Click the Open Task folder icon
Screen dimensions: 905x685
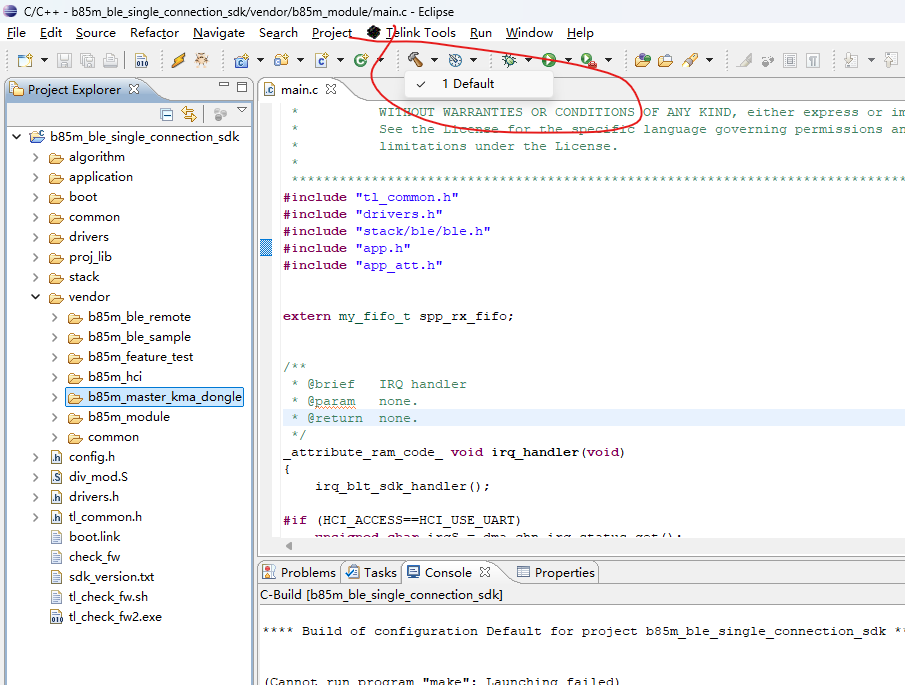coord(665,60)
